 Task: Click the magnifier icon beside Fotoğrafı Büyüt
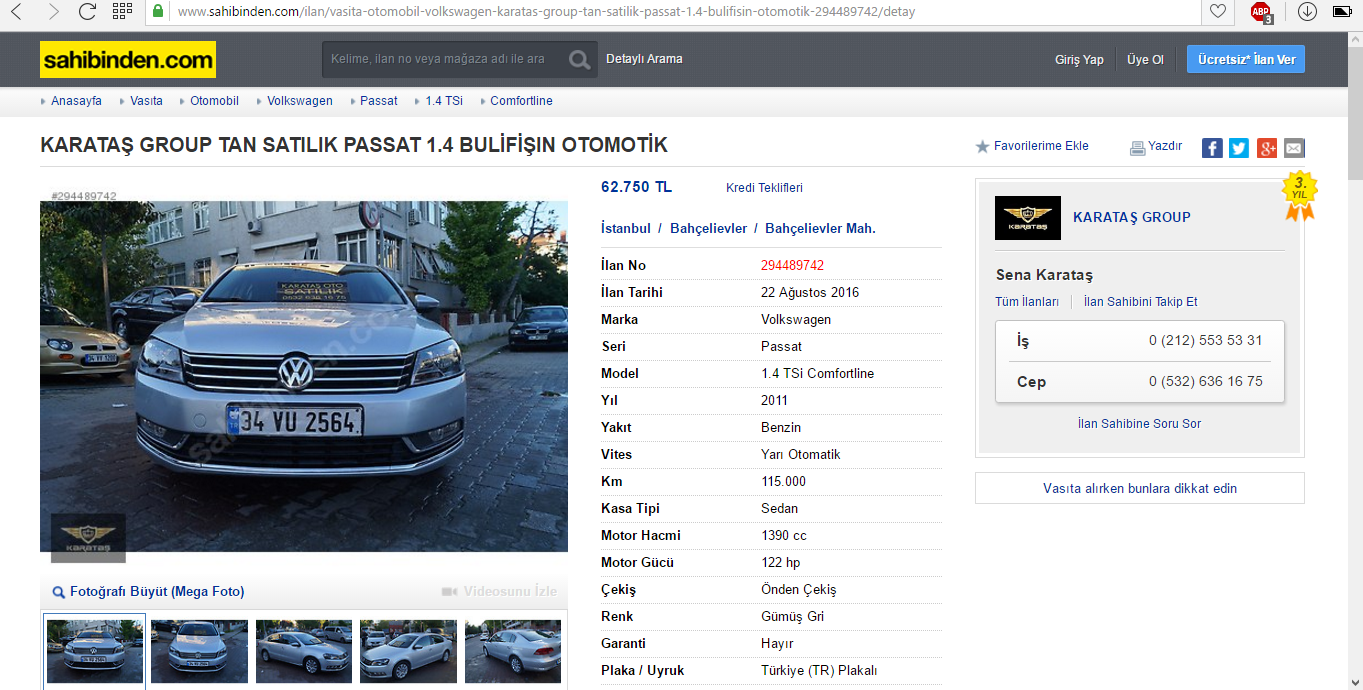tap(59, 592)
